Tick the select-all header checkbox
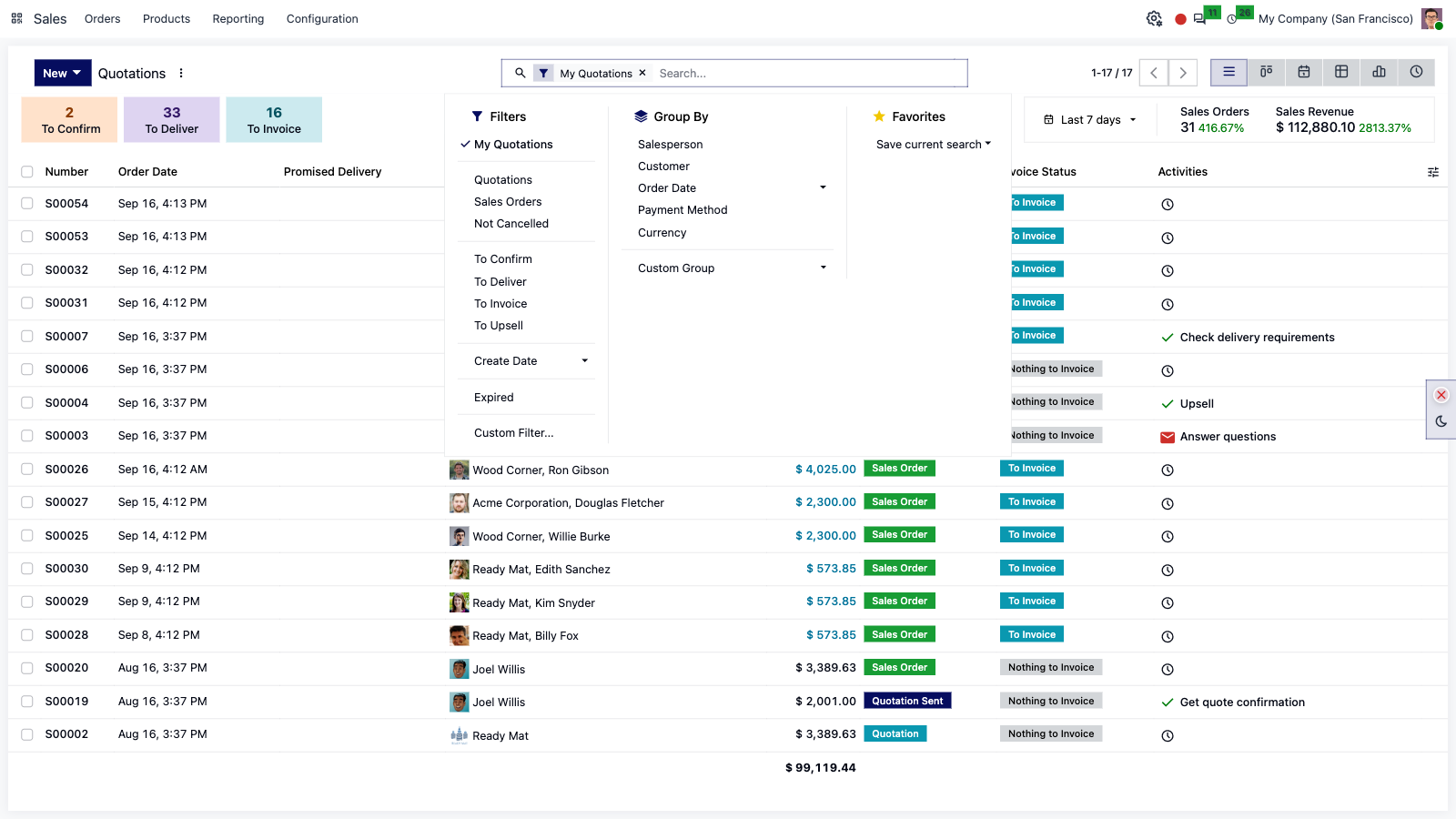 point(27,172)
